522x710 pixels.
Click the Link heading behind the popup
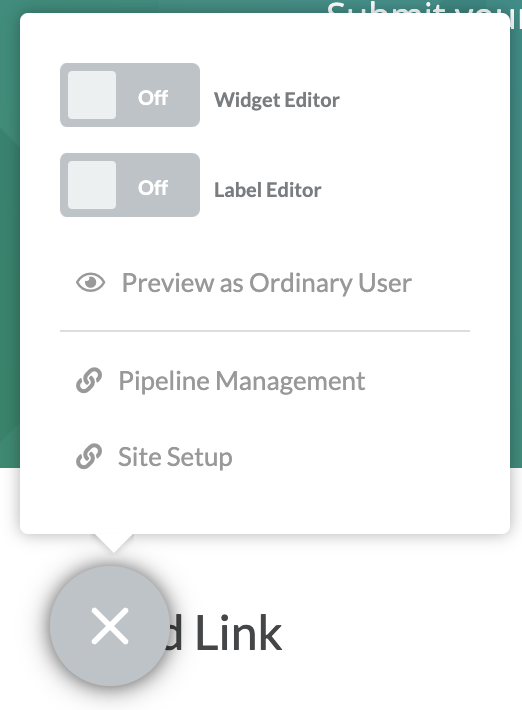(x=239, y=633)
